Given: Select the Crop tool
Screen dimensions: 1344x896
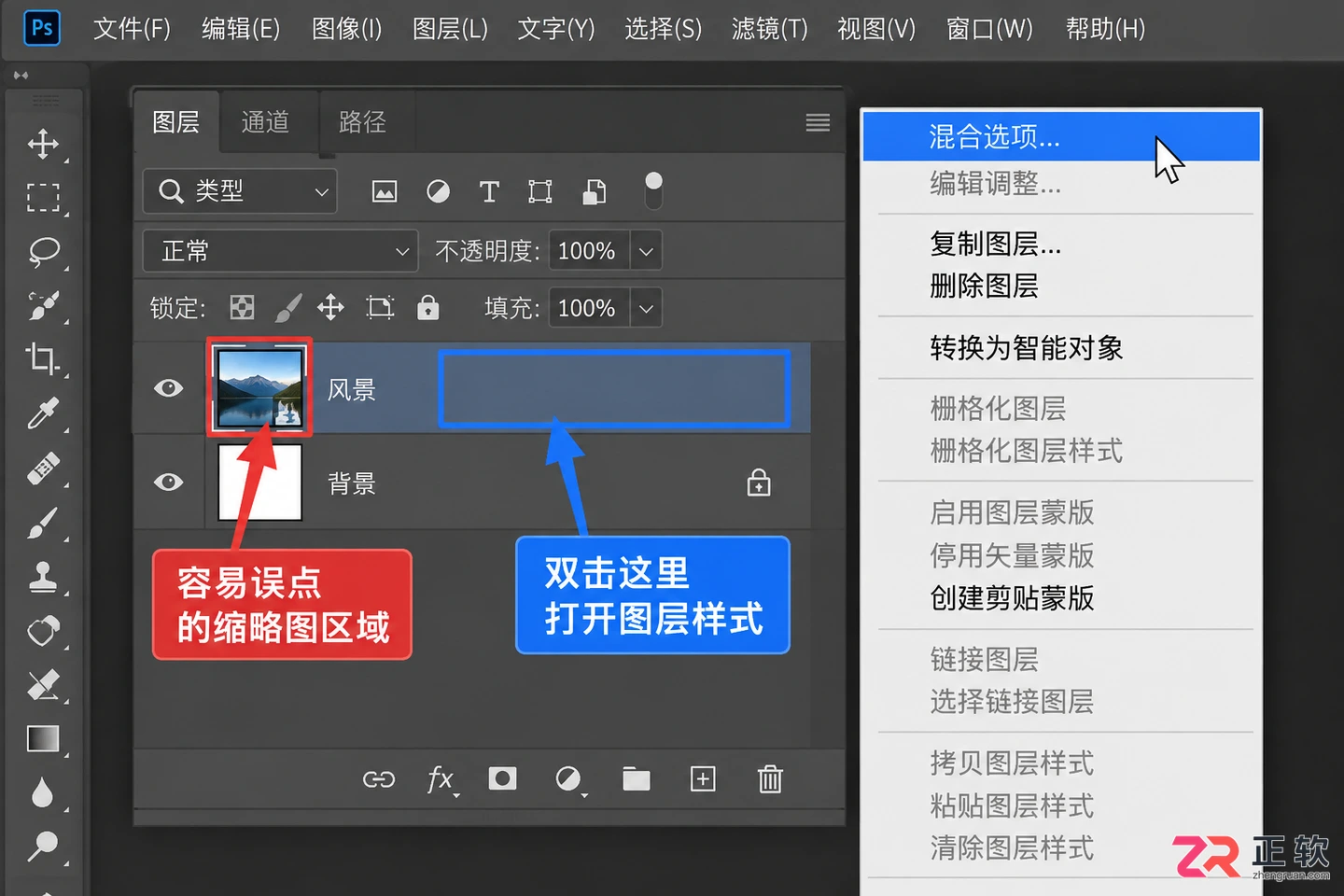Looking at the screenshot, I should coord(43,358).
